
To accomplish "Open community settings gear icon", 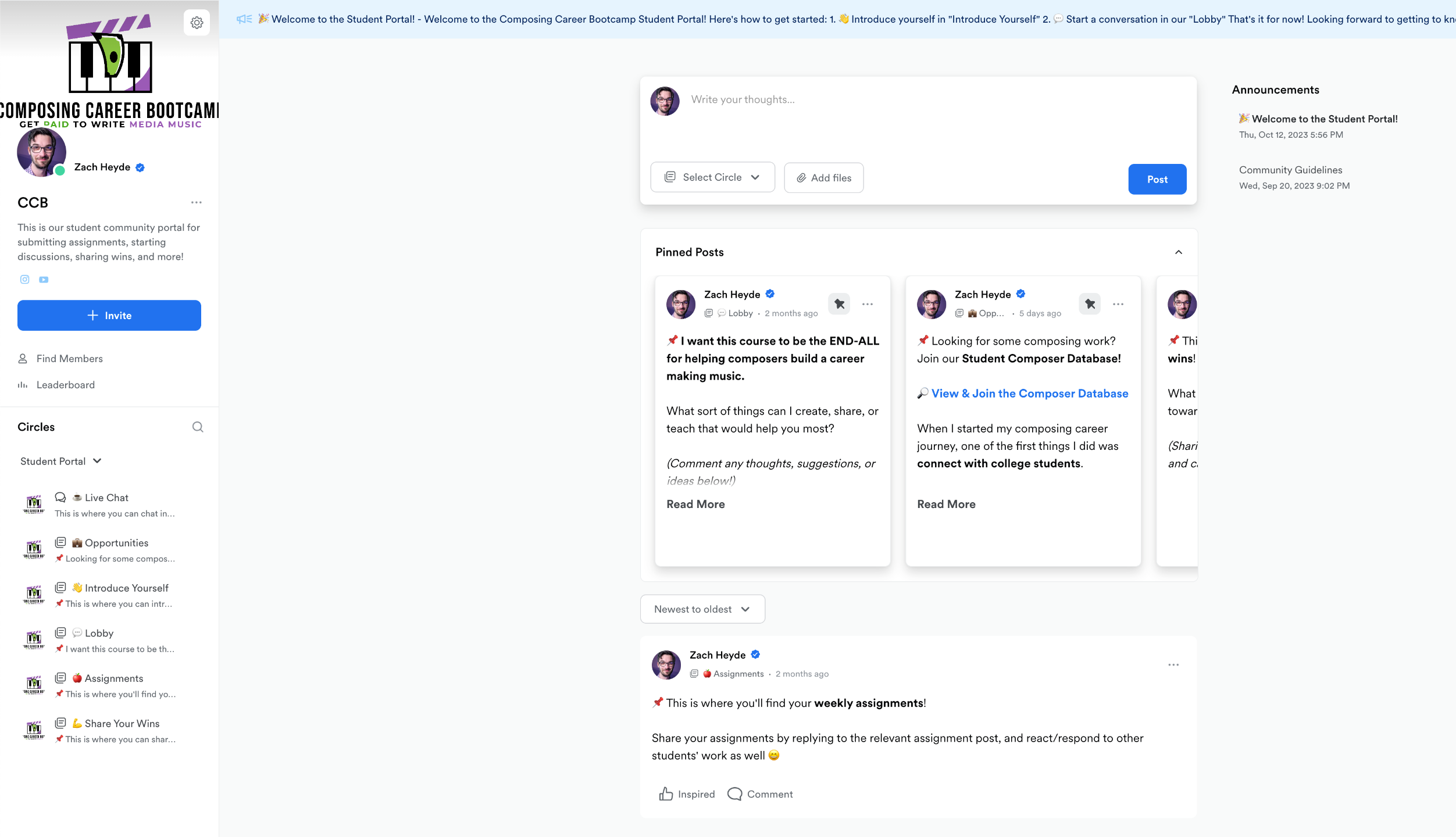I will click(x=197, y=23).
